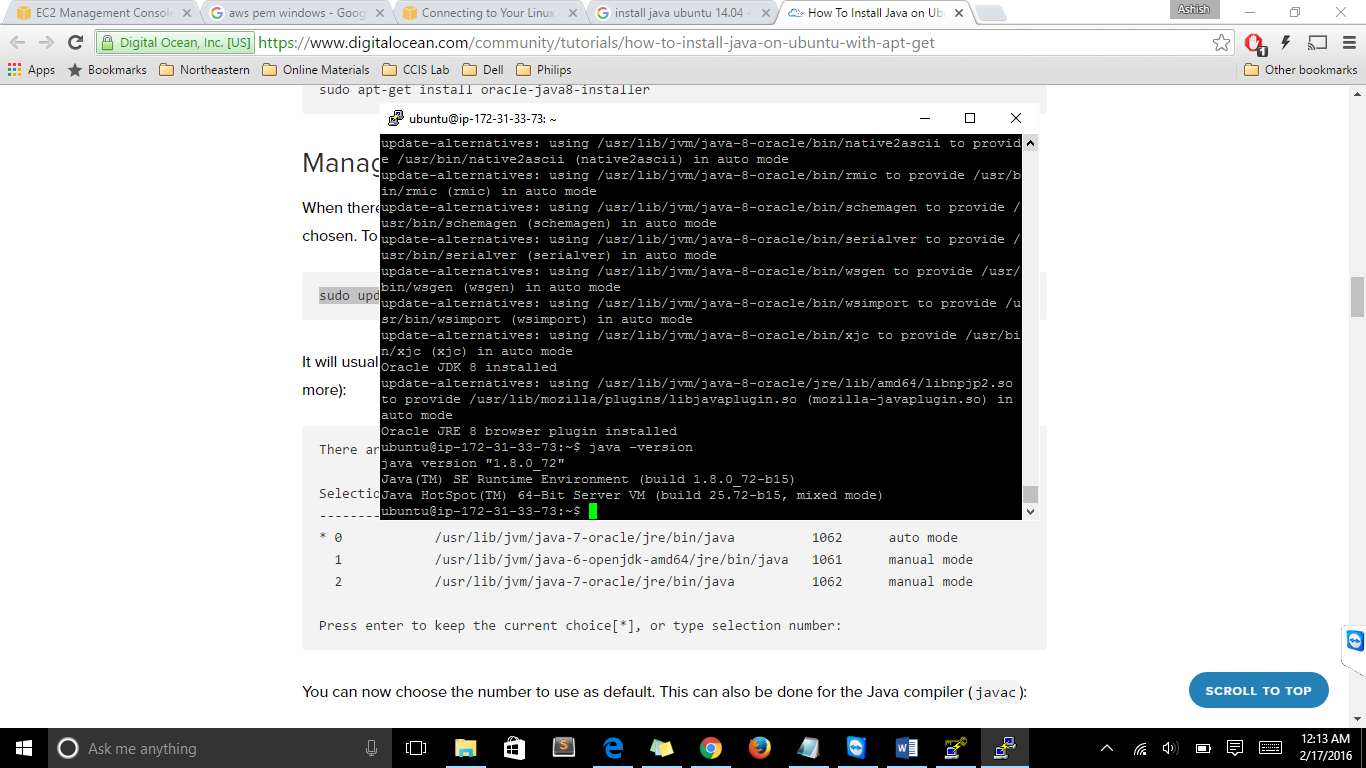Click the PuTTY terminal scrollbar down arrow

[1030, 512]
